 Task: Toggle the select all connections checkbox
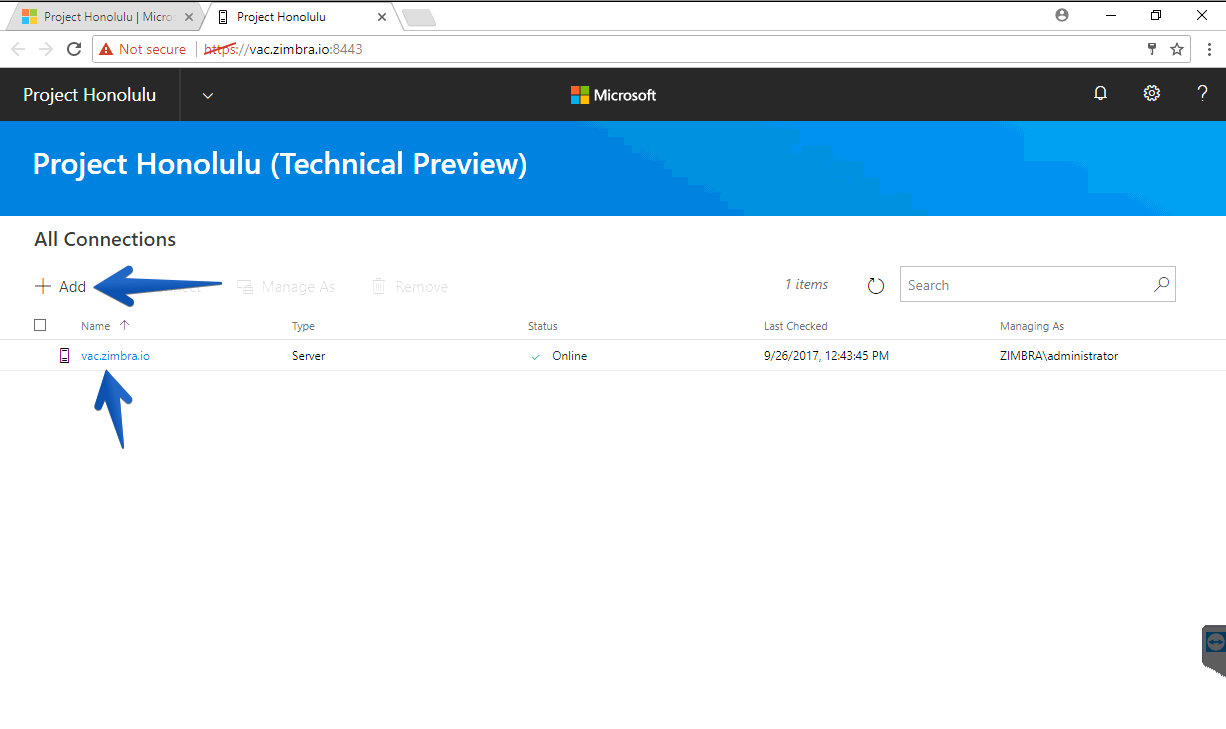40,325
